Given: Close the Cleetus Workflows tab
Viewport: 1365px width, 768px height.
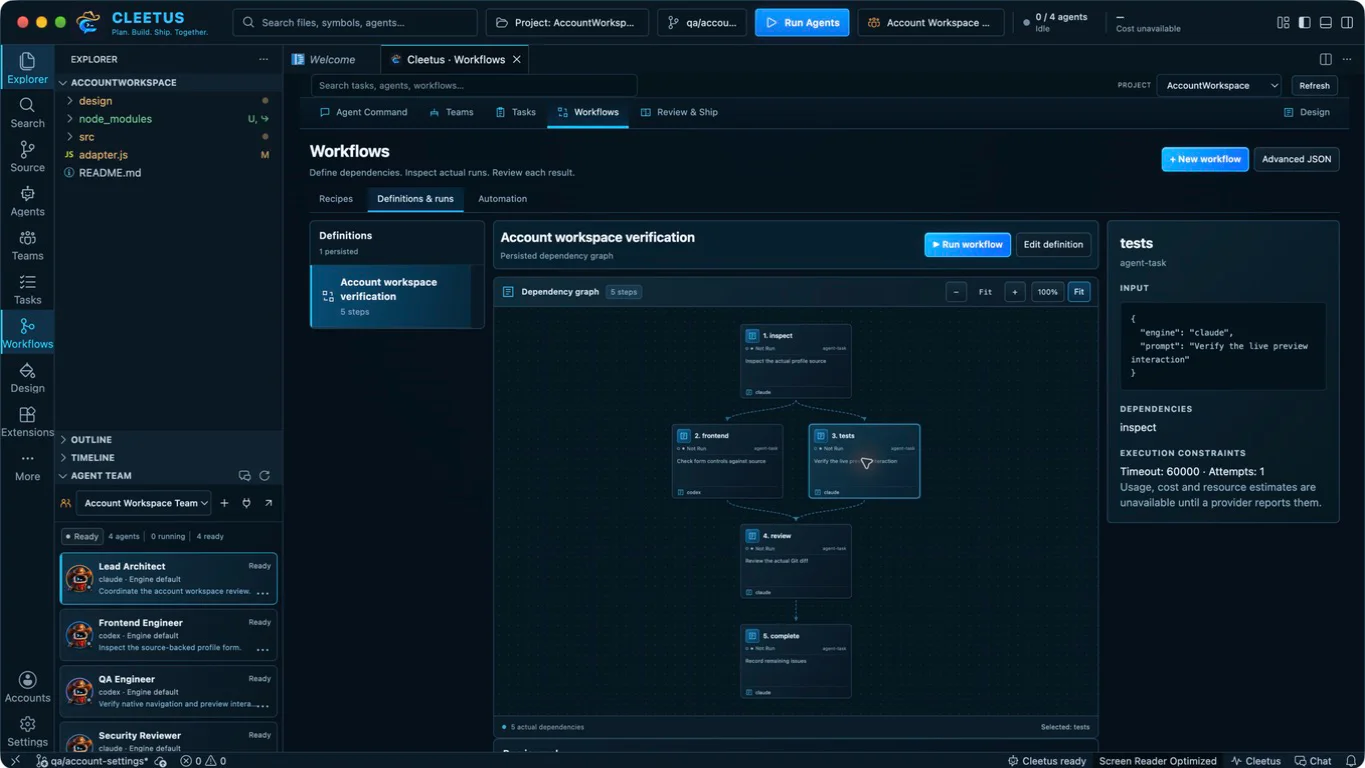Looking at the screenshot, I should [517, 59].
